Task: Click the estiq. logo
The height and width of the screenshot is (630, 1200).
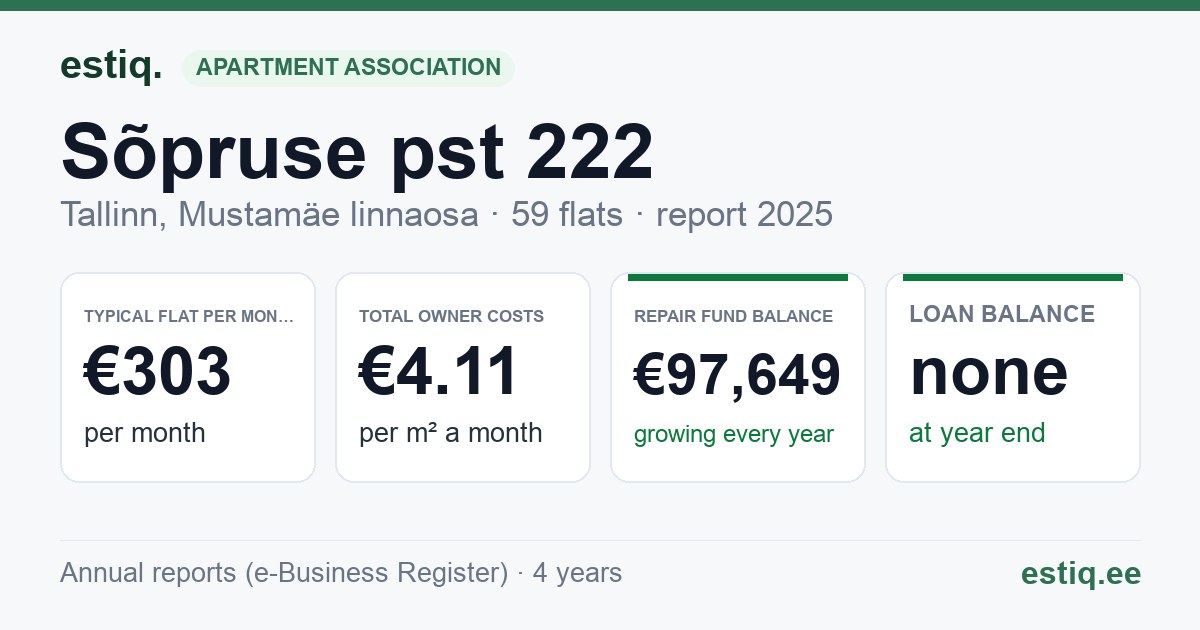Action: pyautogui.click(x=111, y=67)
